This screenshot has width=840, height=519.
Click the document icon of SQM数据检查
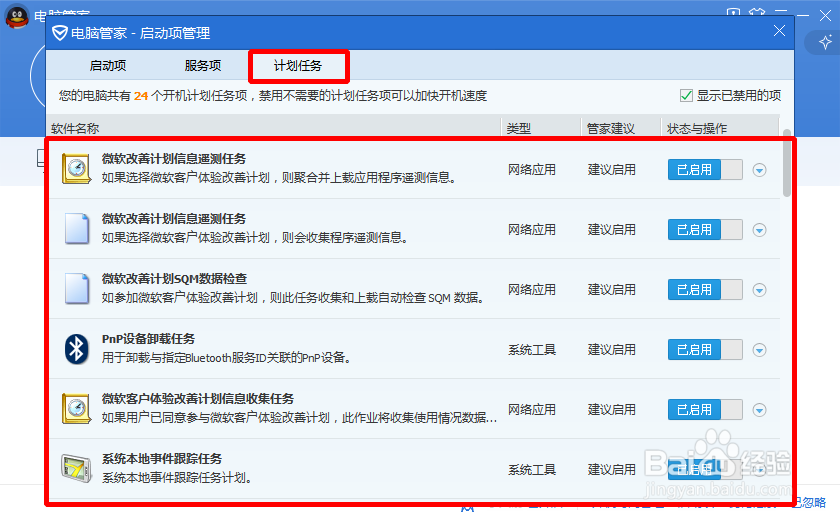click(77, 289)
